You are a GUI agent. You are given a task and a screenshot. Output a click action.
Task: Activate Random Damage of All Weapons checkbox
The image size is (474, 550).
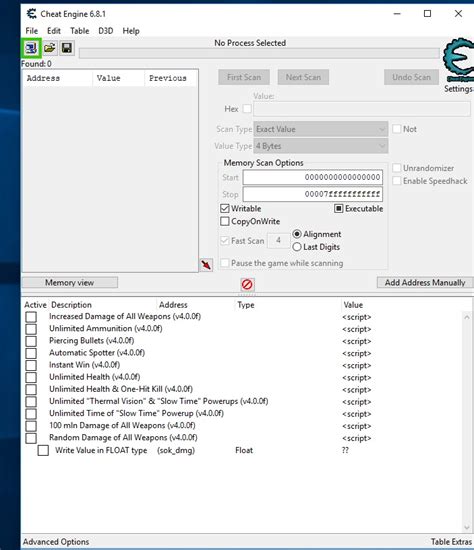31,438
